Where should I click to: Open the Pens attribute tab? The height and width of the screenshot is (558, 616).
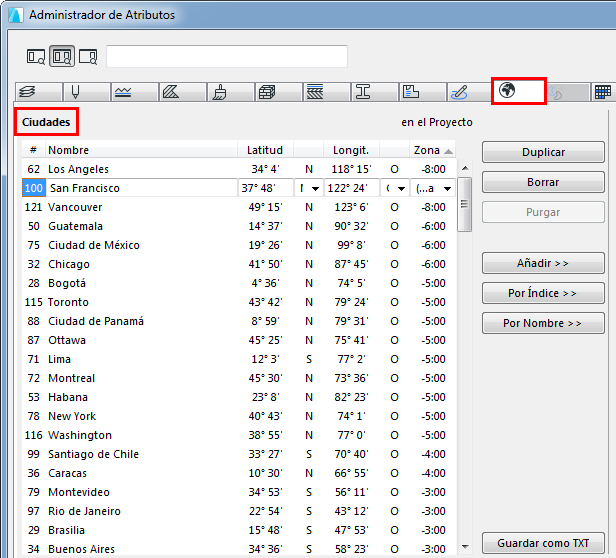(x=86, y=92)
